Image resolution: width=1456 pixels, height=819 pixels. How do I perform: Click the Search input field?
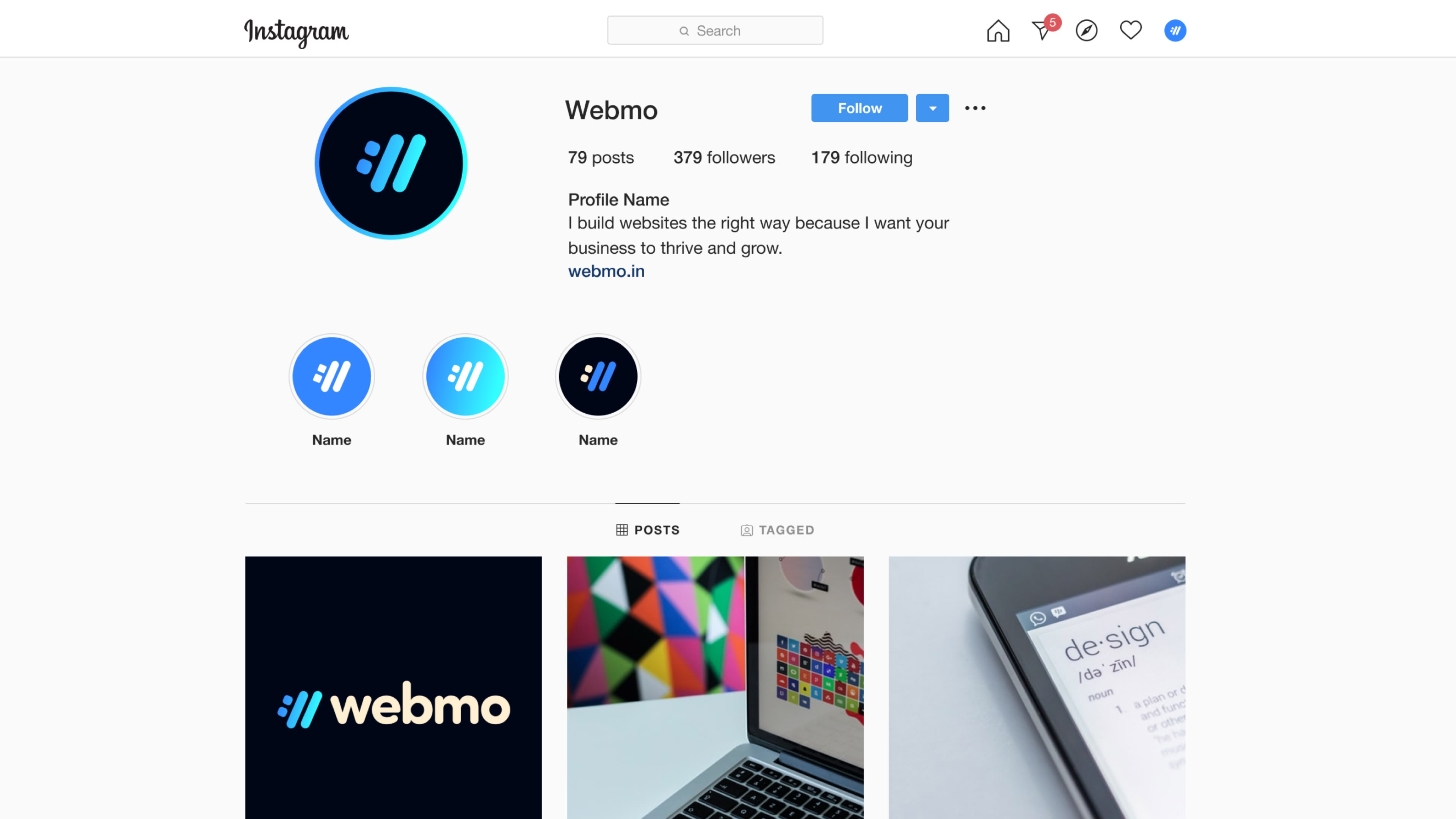pos(715,30)
